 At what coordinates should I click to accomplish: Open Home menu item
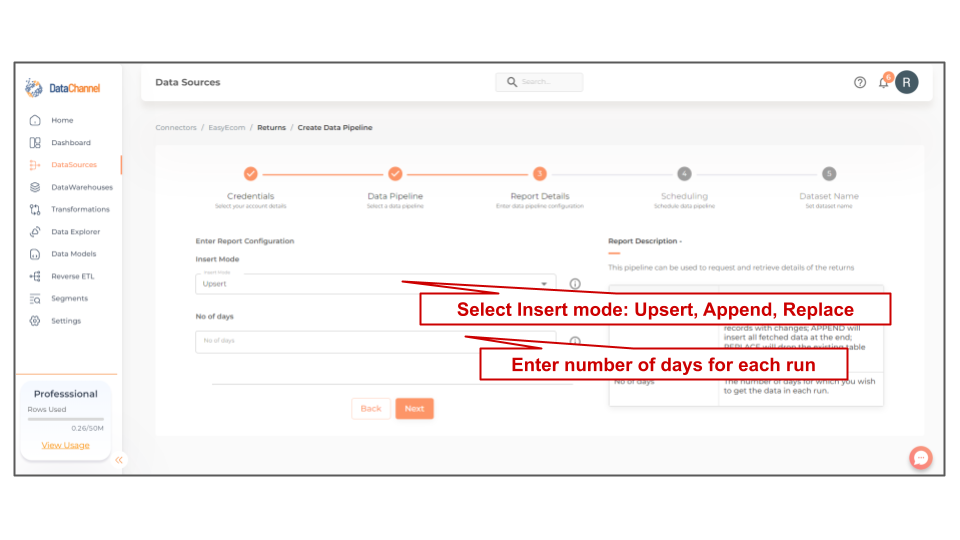pyautogui.click(x=62, y=120)
